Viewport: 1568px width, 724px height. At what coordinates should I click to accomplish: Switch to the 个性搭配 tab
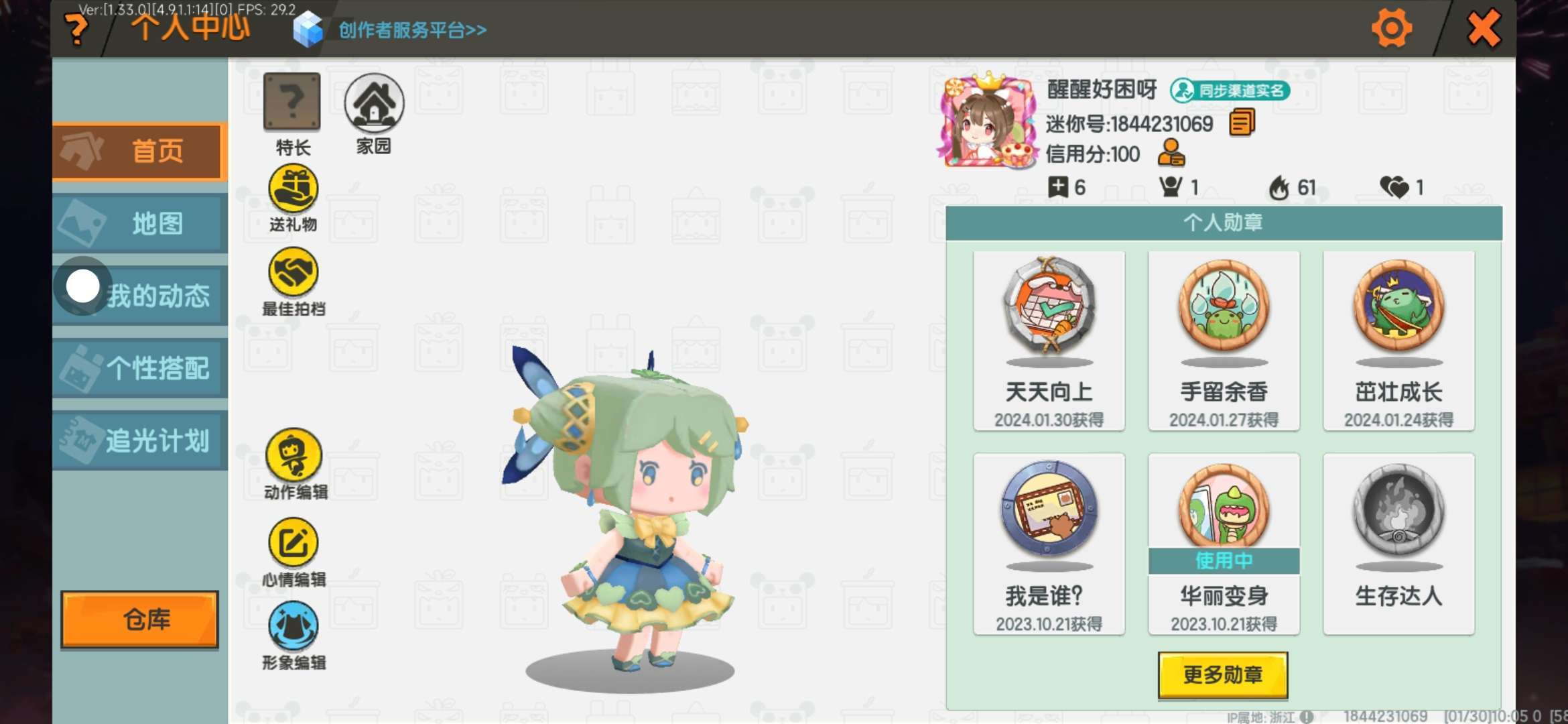139,368
